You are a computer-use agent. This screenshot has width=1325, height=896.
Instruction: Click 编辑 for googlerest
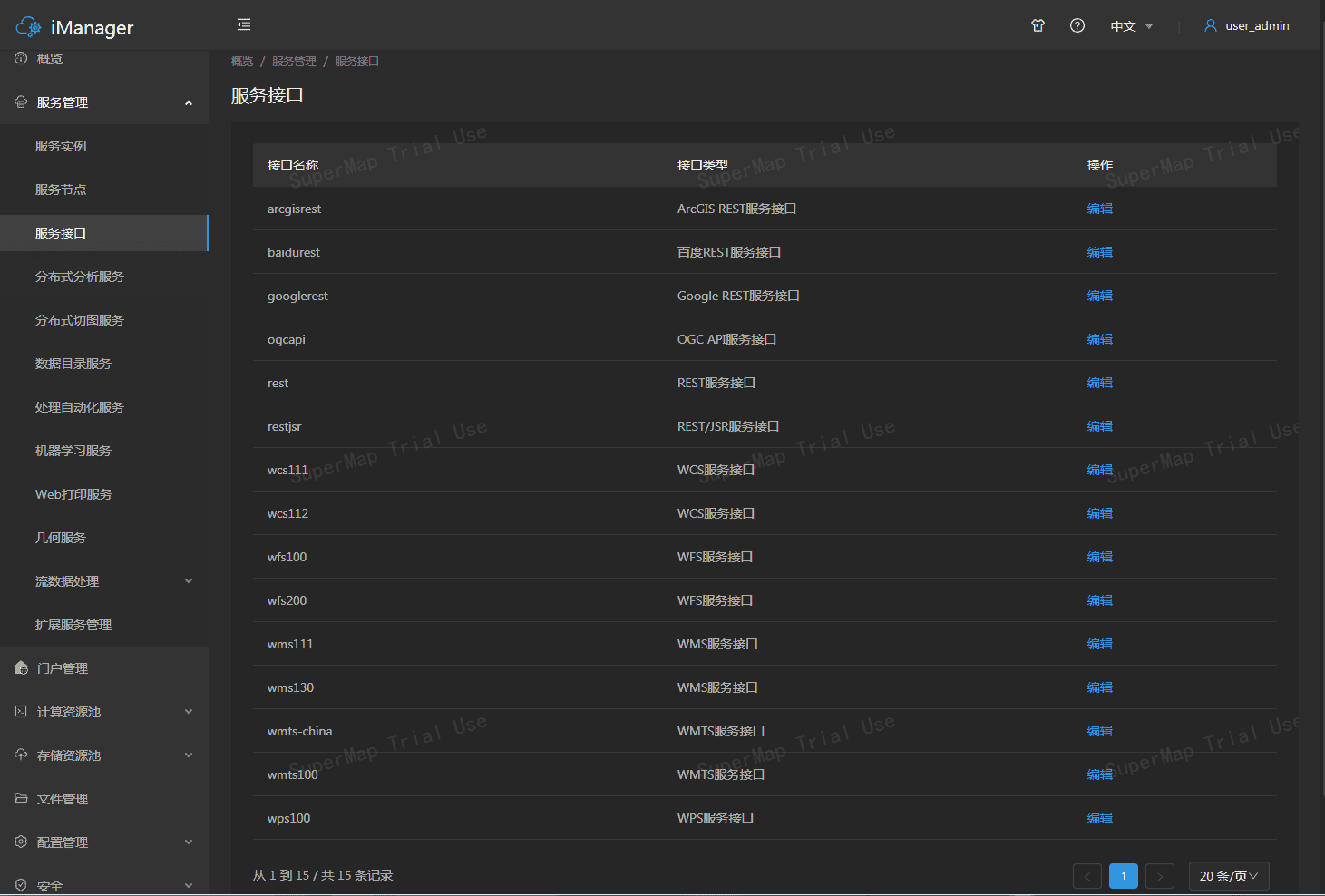(1100, 296)
